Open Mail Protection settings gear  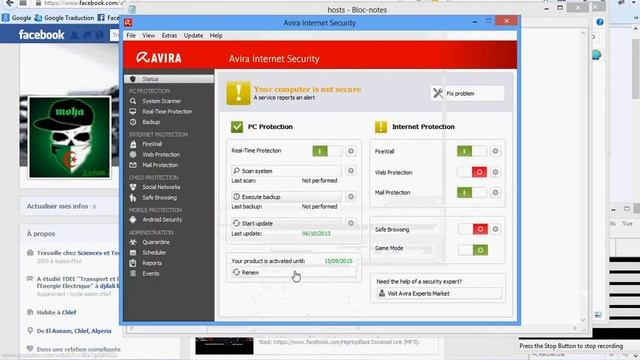tap(495, 192)
